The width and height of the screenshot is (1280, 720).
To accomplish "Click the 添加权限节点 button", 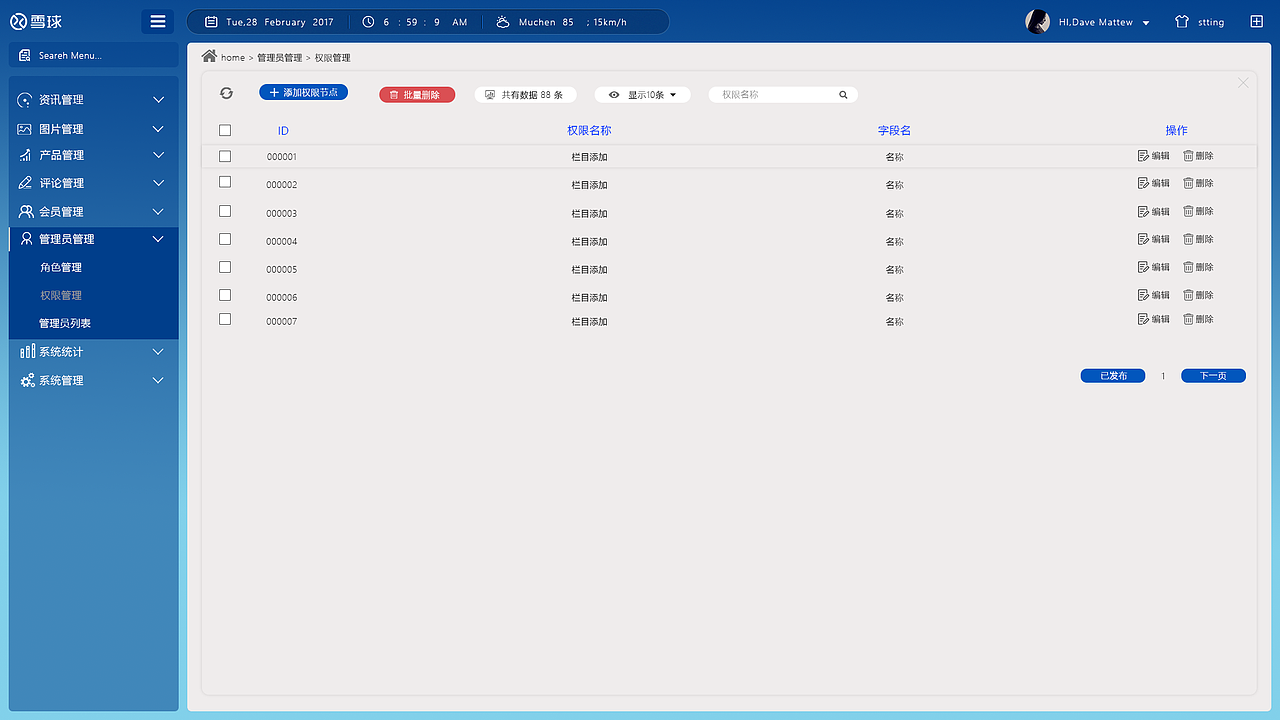I will [303, 92].
